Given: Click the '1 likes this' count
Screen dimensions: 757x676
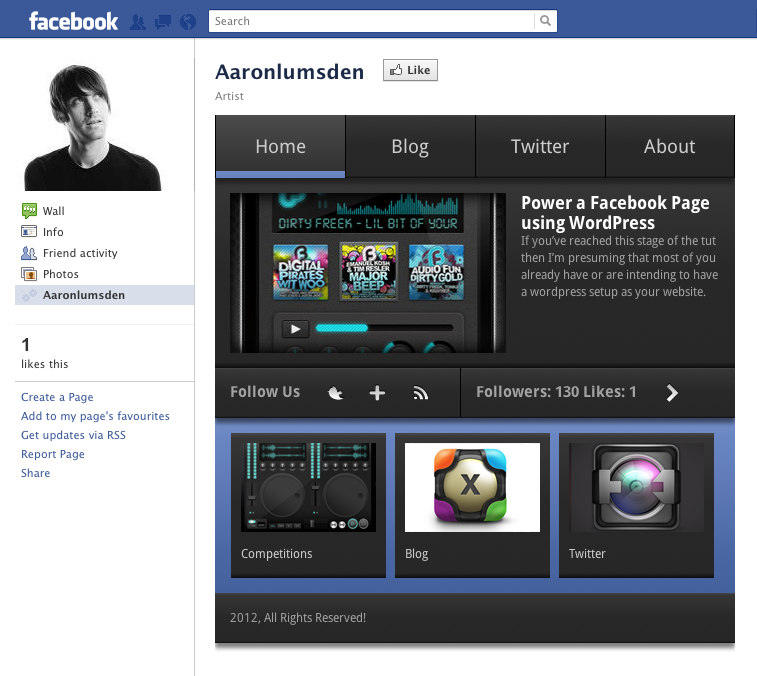Looking at the screenshot, I should click(x=44, y=353).
